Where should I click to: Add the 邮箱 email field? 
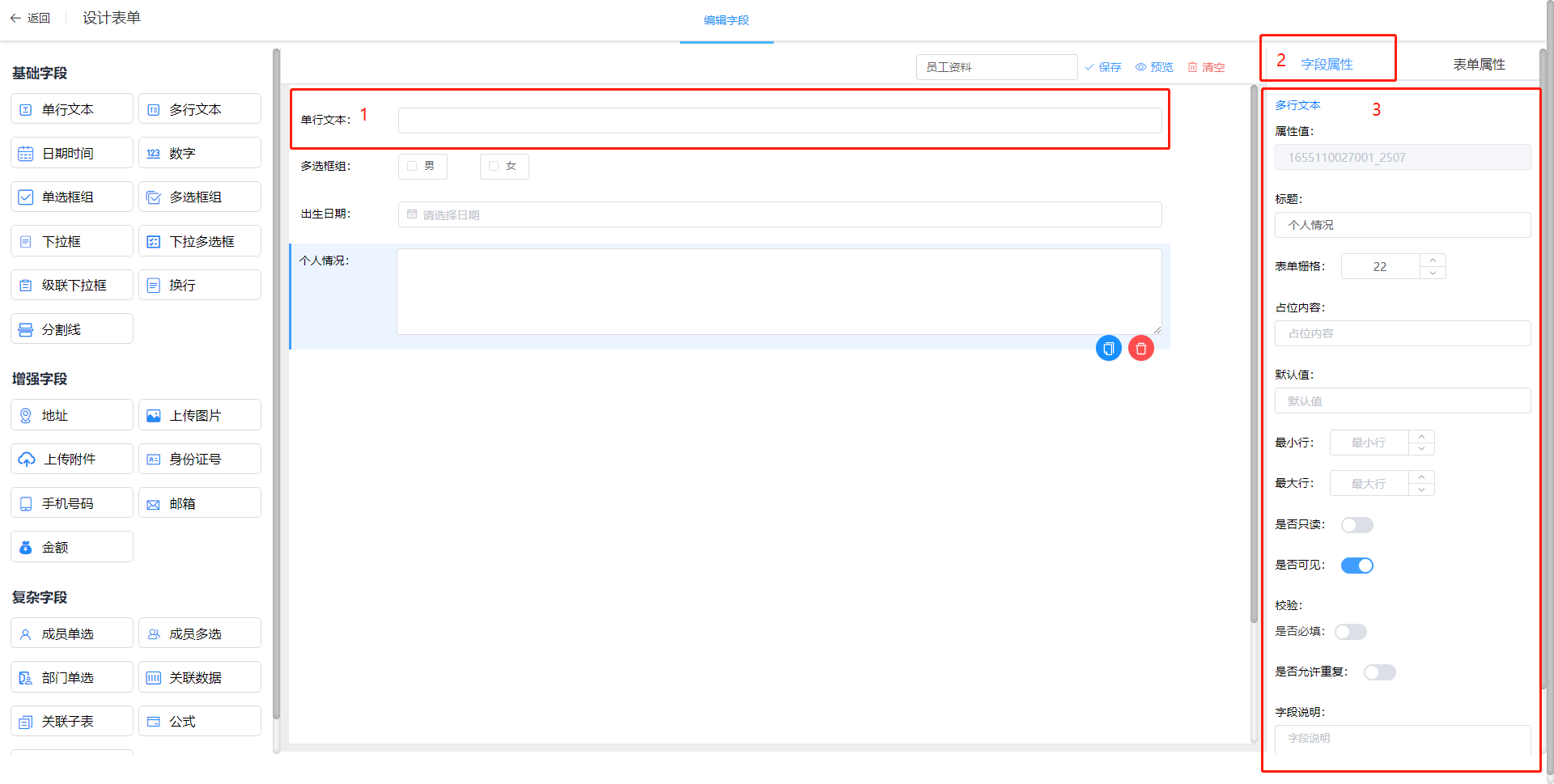coord(199,503)
